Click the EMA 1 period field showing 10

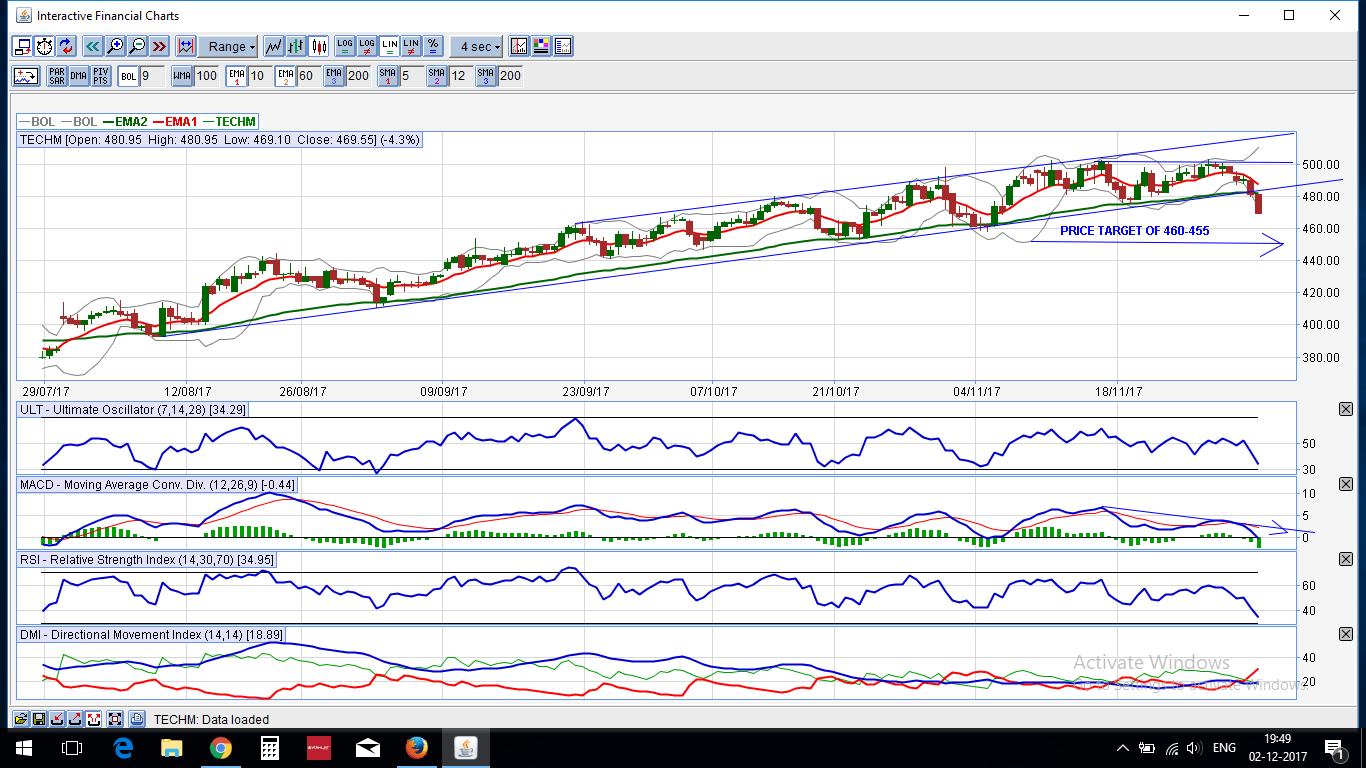(258, 75)
